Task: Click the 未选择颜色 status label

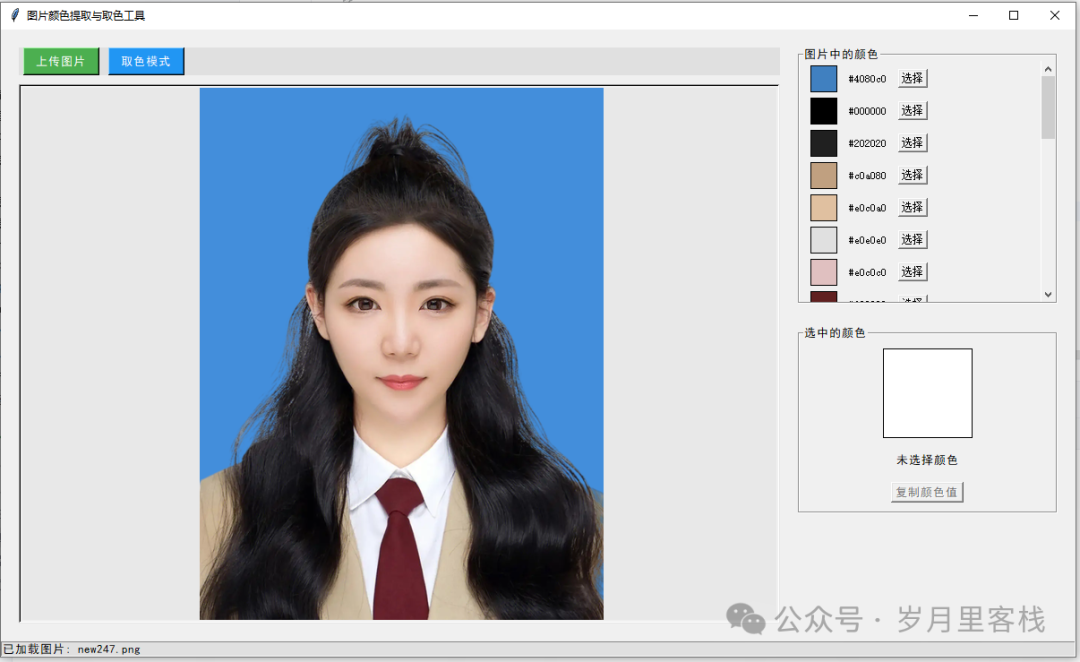Action: point(927,460)
